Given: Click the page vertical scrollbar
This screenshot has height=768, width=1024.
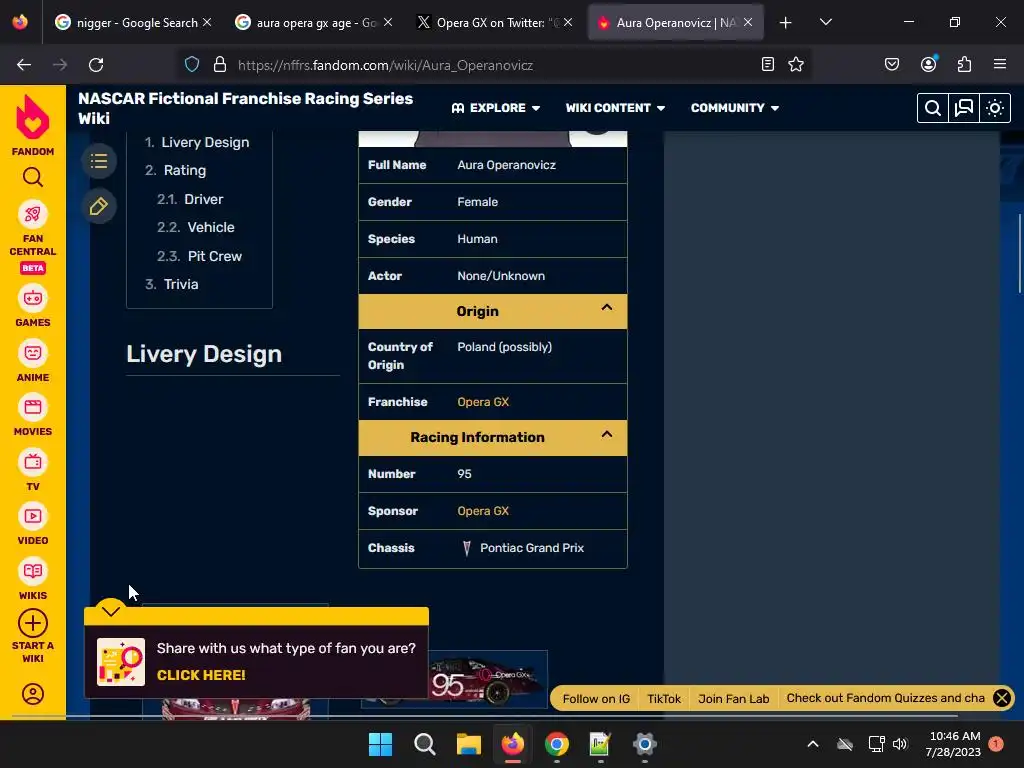Looking at the screenshot, I should point(1019,253).
